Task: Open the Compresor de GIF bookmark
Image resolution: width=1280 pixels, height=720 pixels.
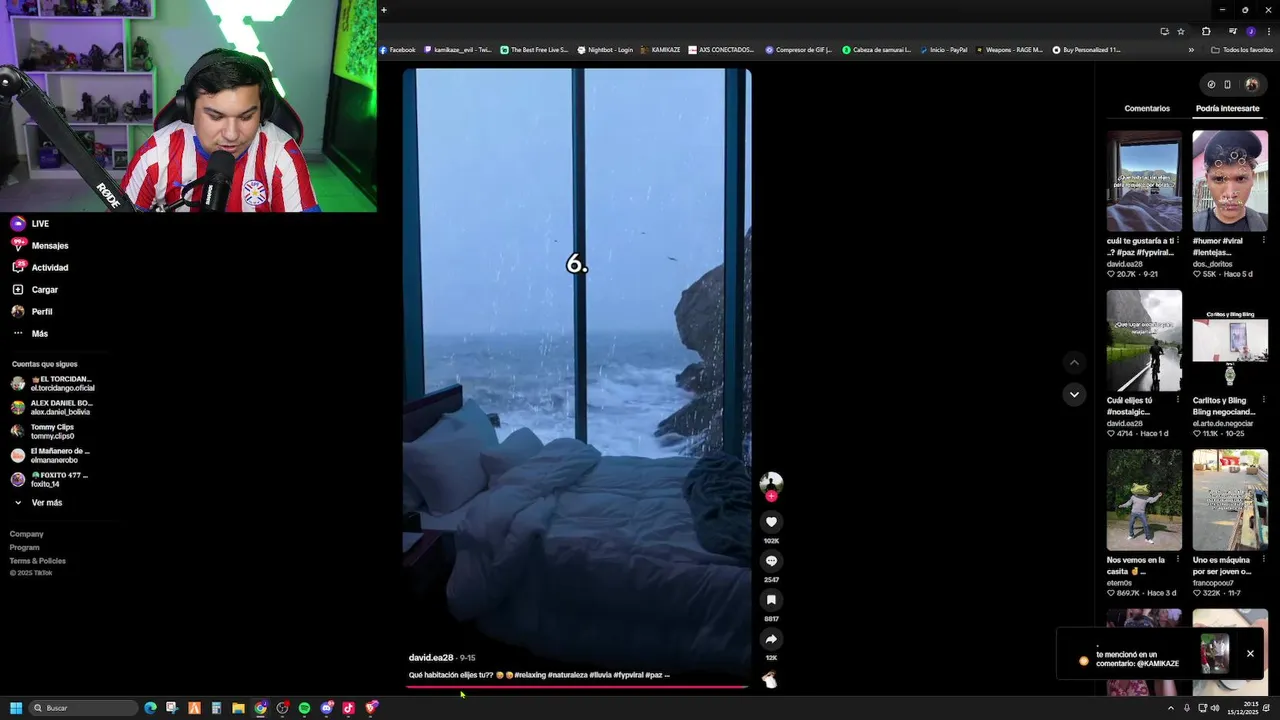Action: pos(799,49)
